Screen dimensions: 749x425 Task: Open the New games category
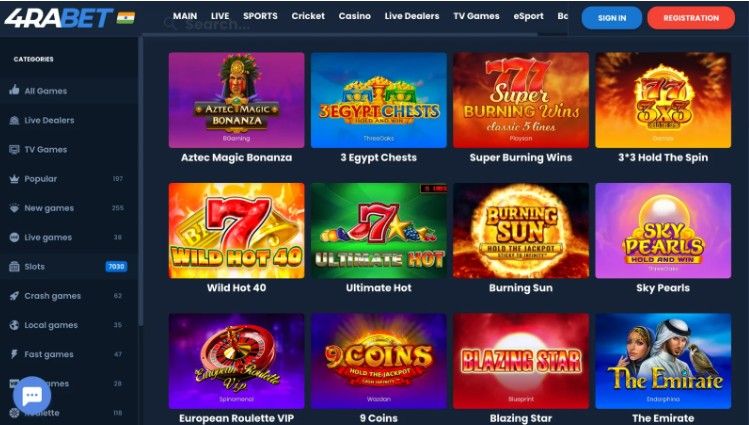tap(68, 208)
